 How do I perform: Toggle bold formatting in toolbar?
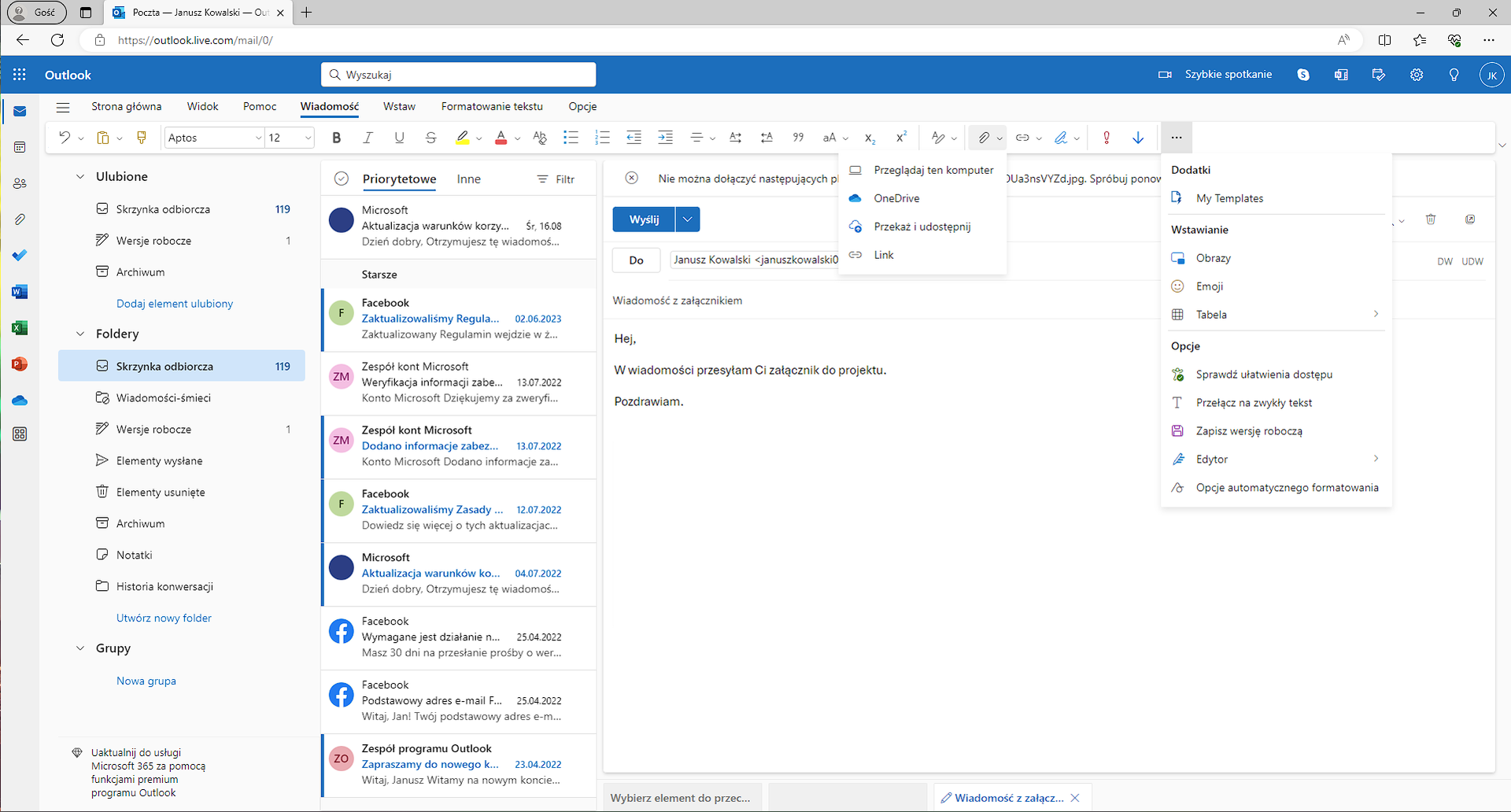tap(337, 138)
